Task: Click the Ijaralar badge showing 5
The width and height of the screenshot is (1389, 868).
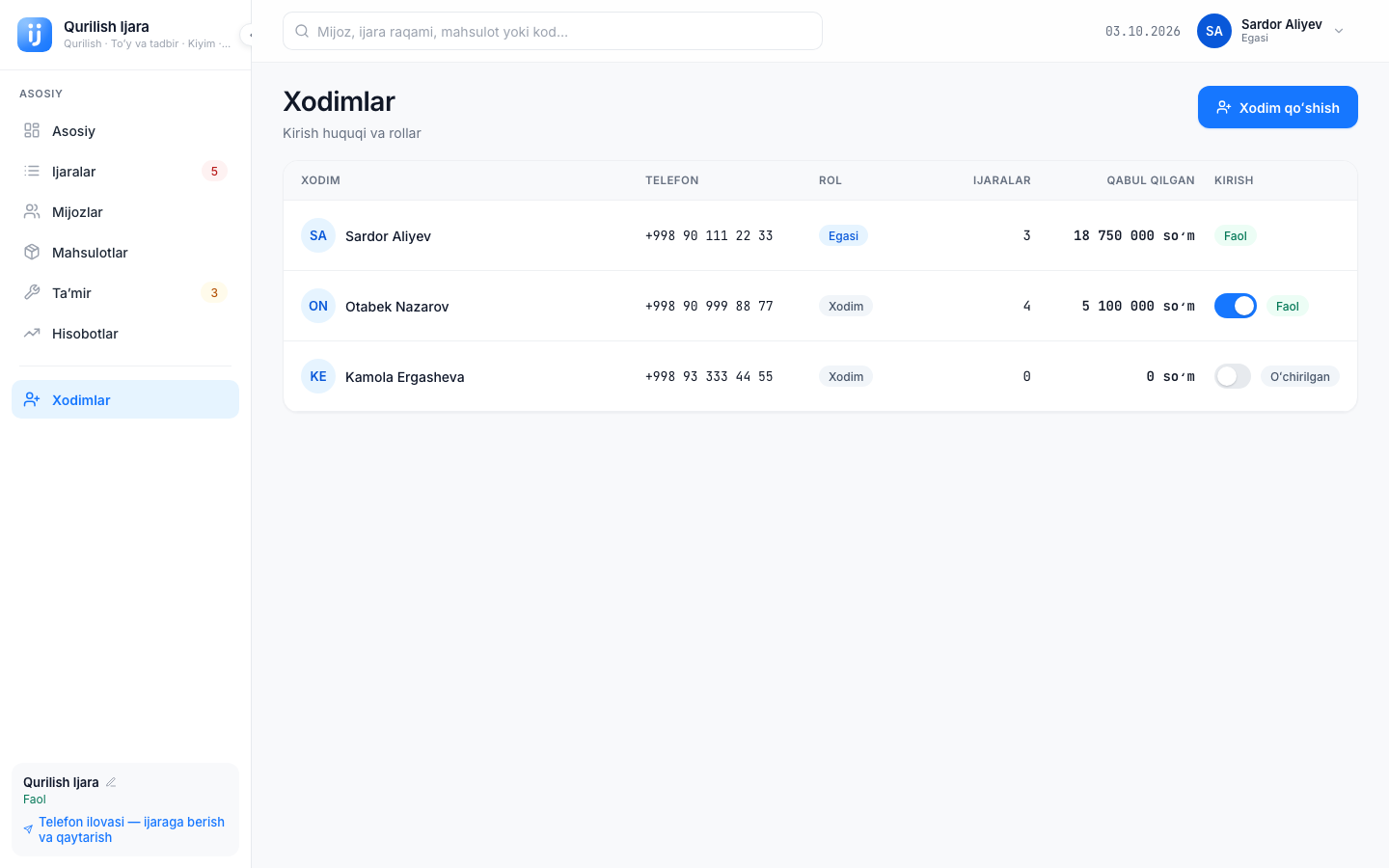Action: tap(214, 172)
